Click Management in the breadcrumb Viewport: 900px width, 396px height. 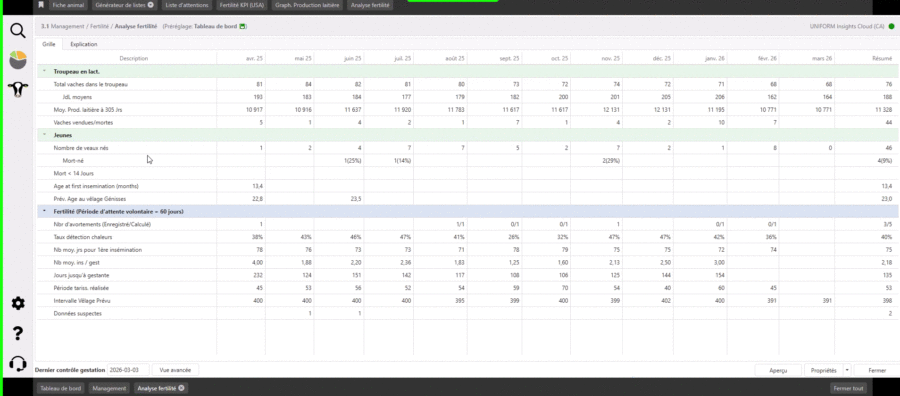[68, 26]
